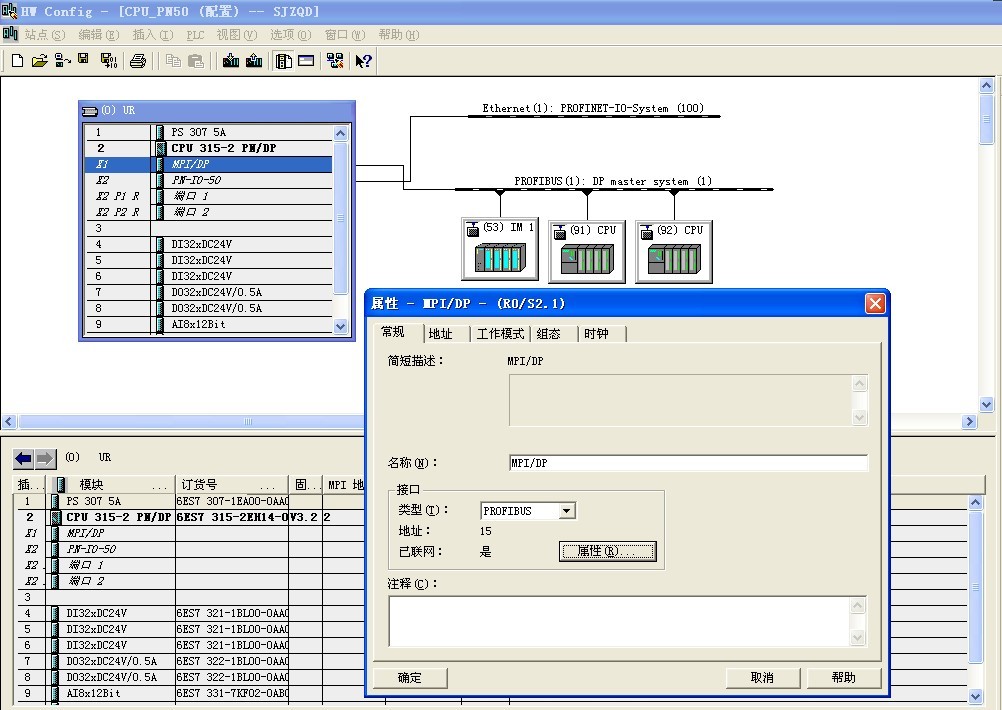
Task: Open the 选项(O) menu
Action: 291,35
